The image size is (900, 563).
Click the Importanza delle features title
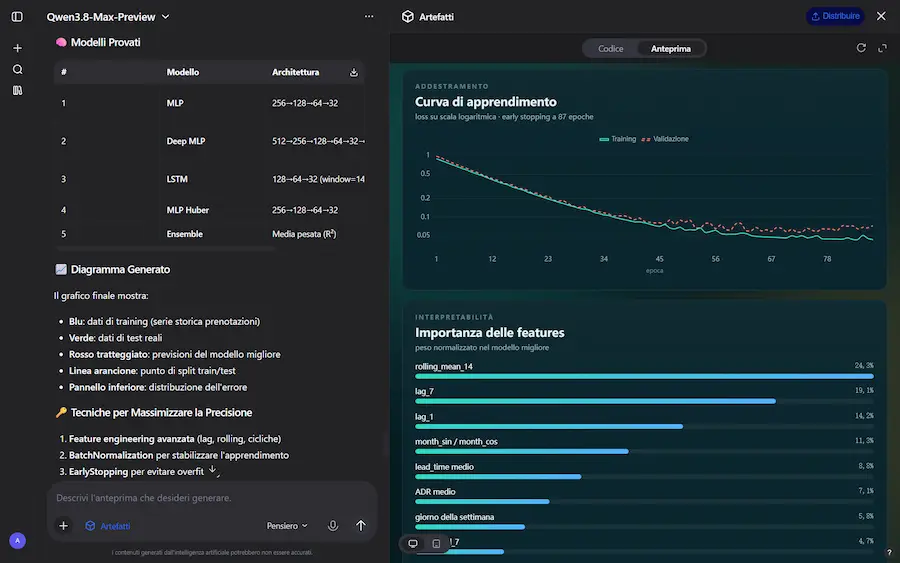coord(490,332)
